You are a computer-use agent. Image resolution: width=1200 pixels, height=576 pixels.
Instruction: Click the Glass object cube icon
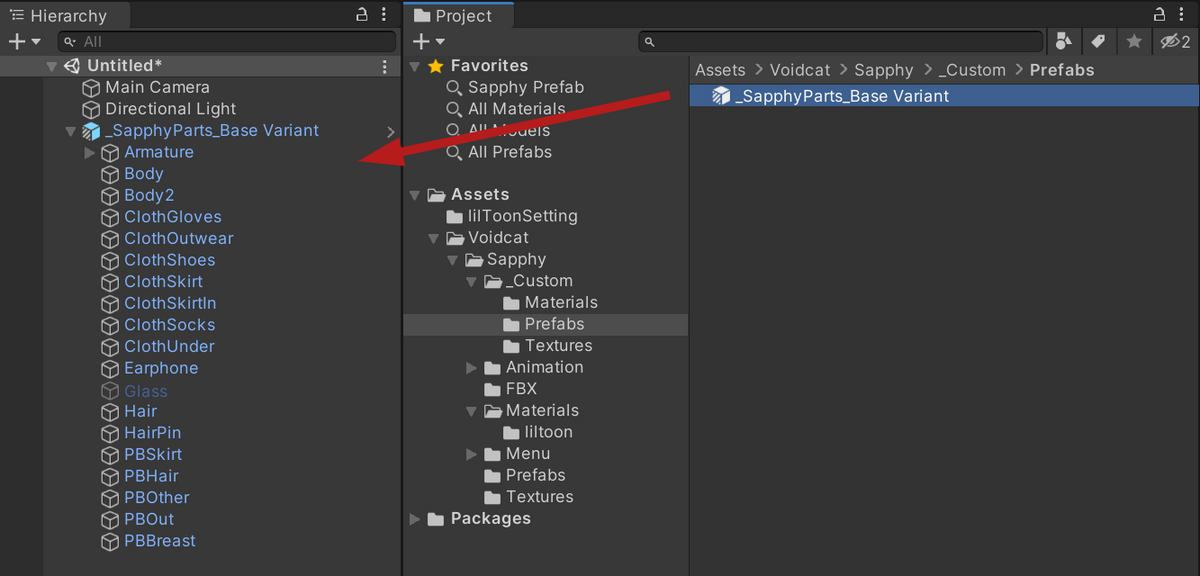click(110, 391)
